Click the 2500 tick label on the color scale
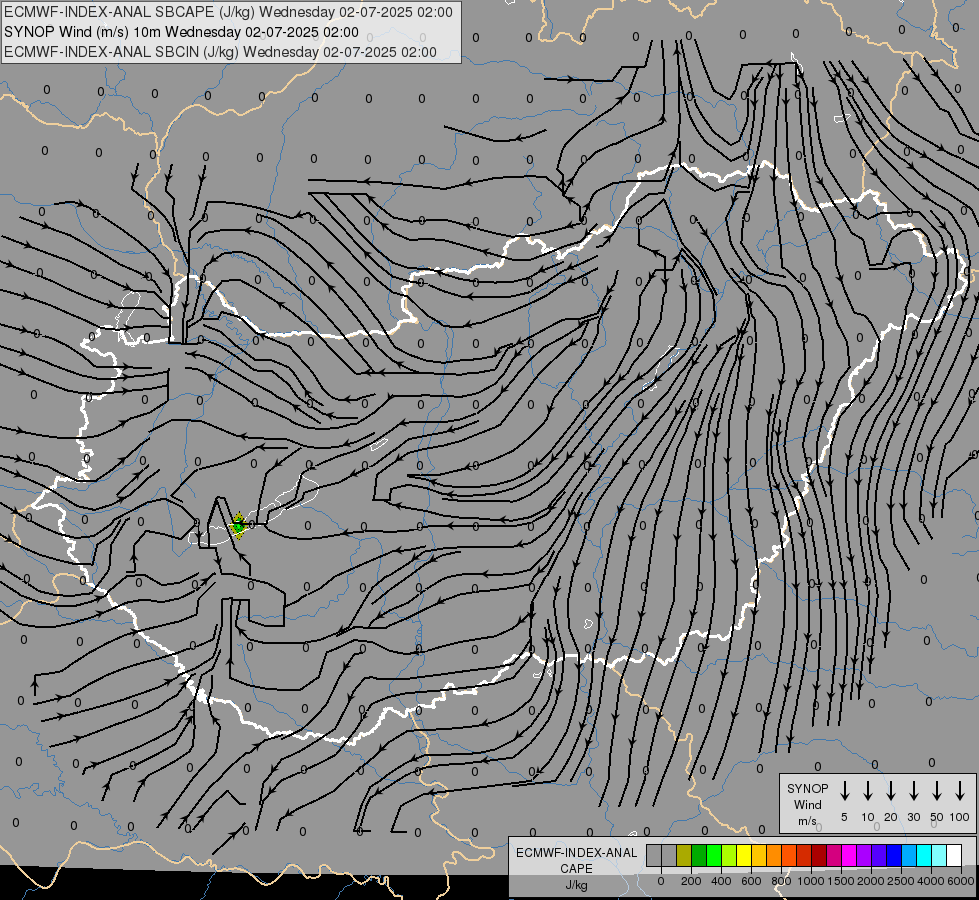 pos(901,881)
